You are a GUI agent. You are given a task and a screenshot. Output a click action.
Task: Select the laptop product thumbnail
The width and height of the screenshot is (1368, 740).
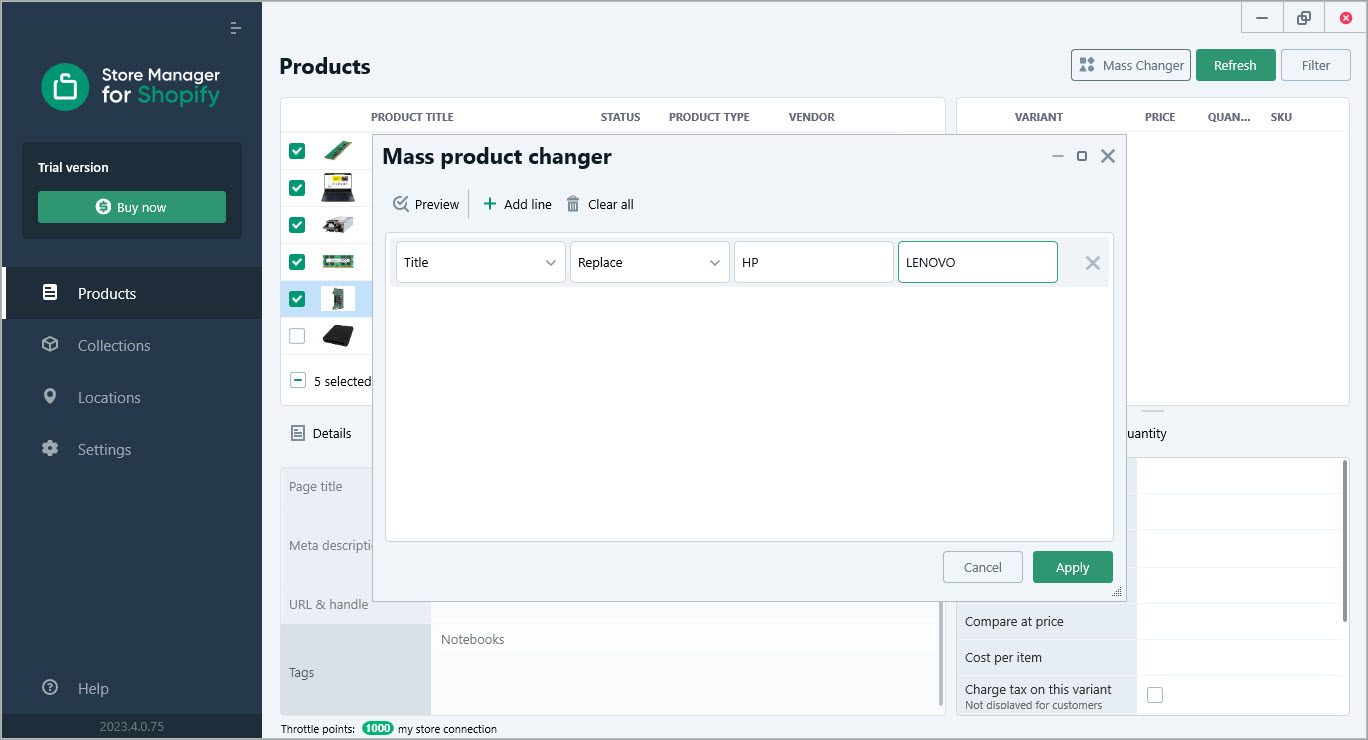(x=338, y=188)
